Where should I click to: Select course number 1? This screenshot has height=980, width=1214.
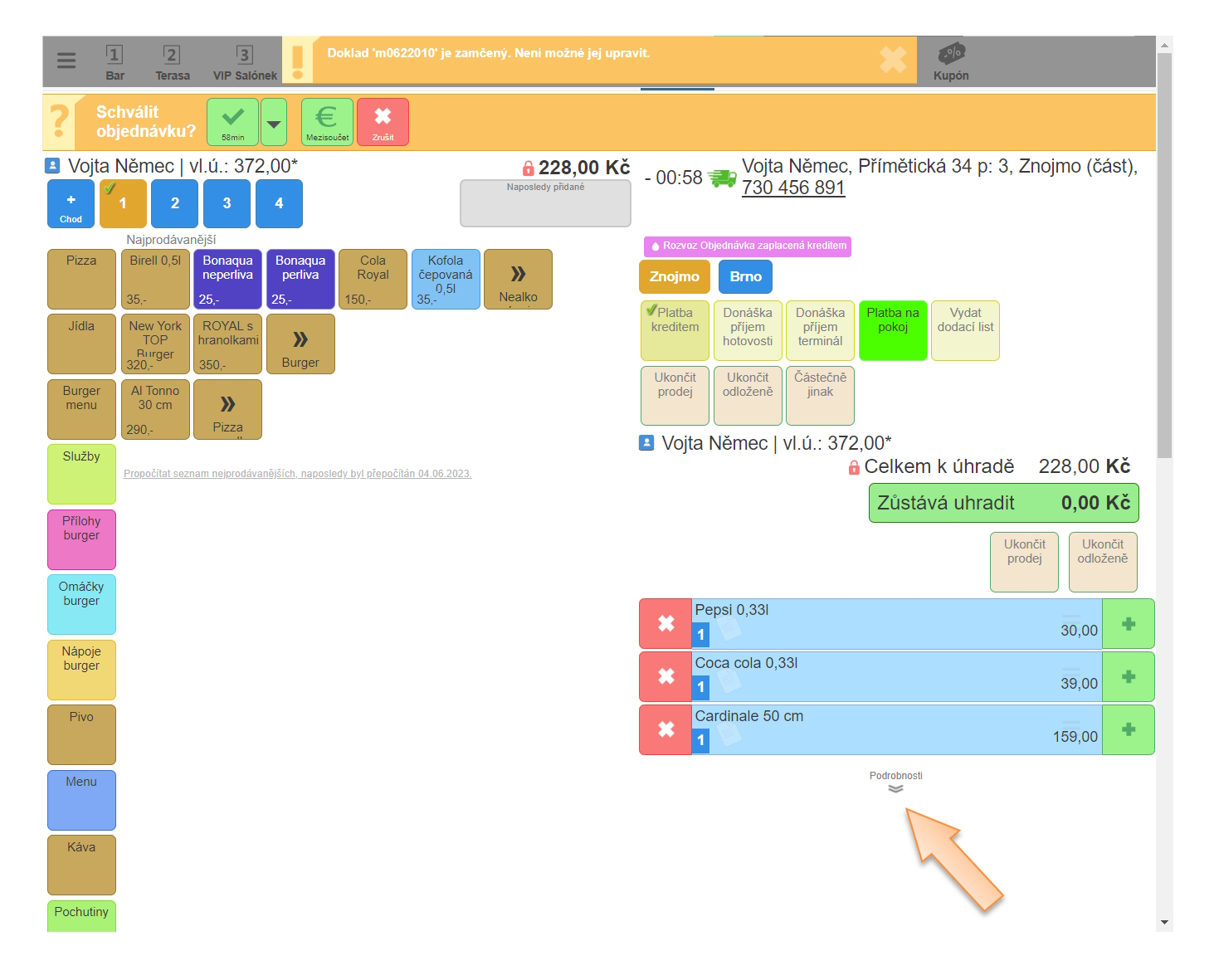point(123,203)
